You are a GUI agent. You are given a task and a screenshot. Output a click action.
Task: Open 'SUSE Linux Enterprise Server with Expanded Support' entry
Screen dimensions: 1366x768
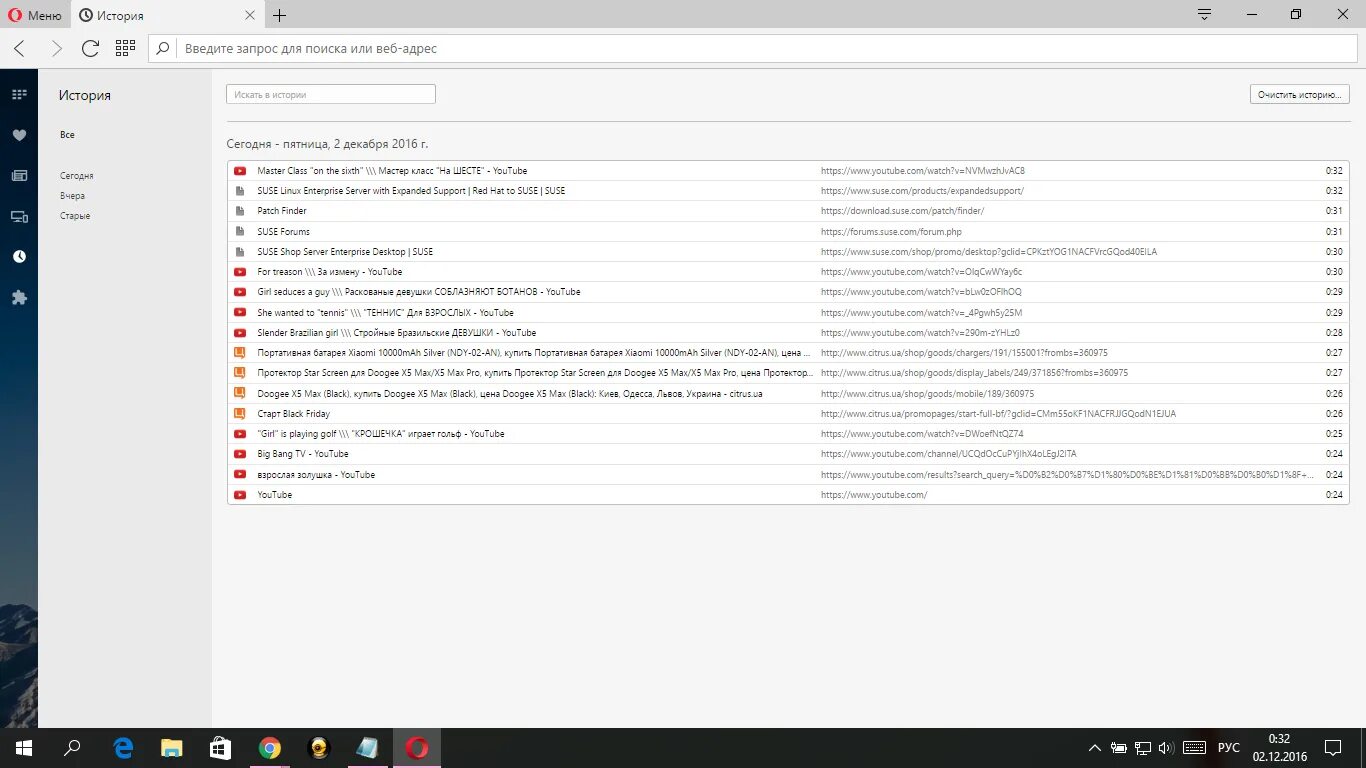[788, 191]
